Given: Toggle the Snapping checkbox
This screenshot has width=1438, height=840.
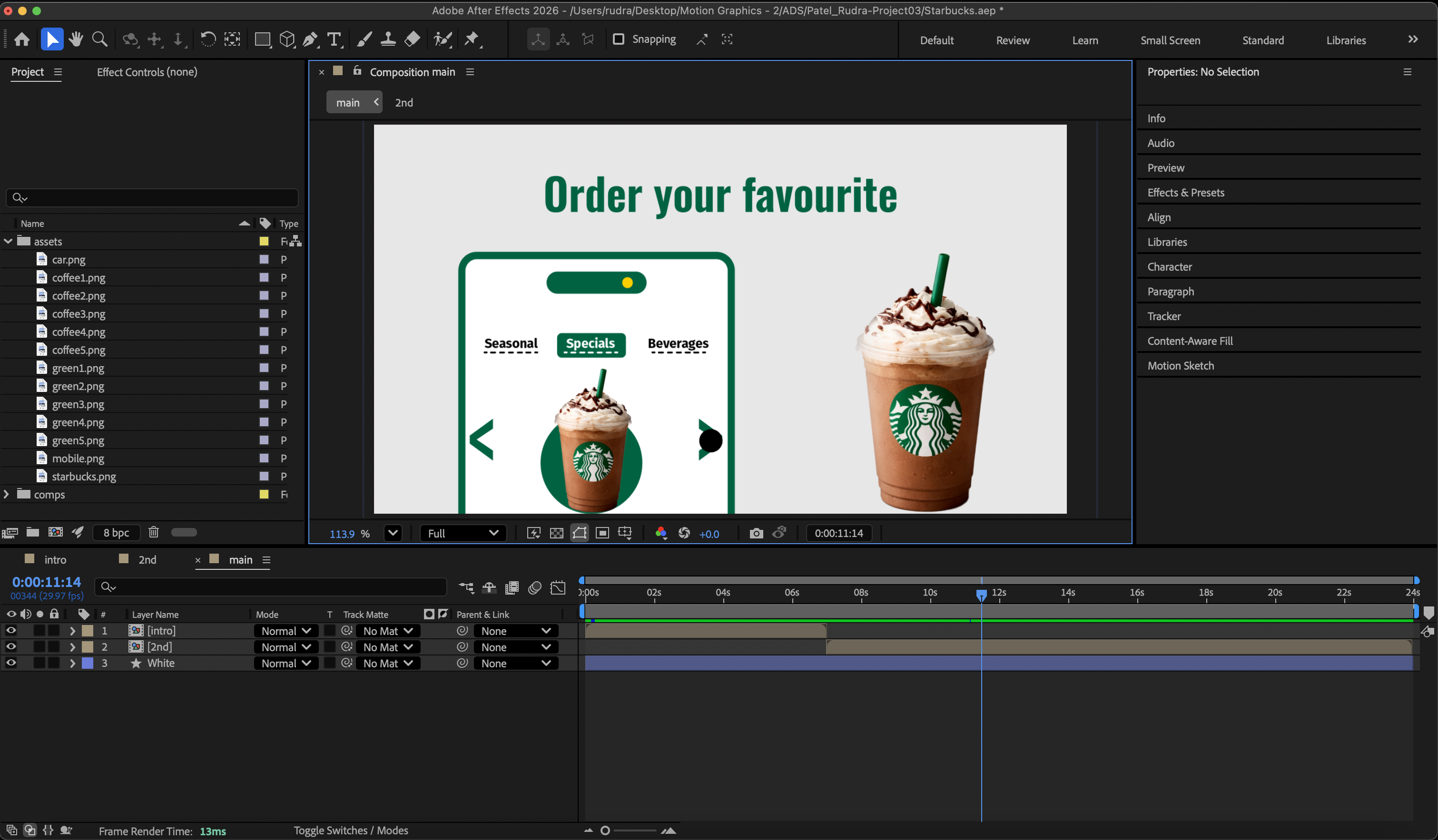Looking at the screenshot, I should [x=618, y=39].
